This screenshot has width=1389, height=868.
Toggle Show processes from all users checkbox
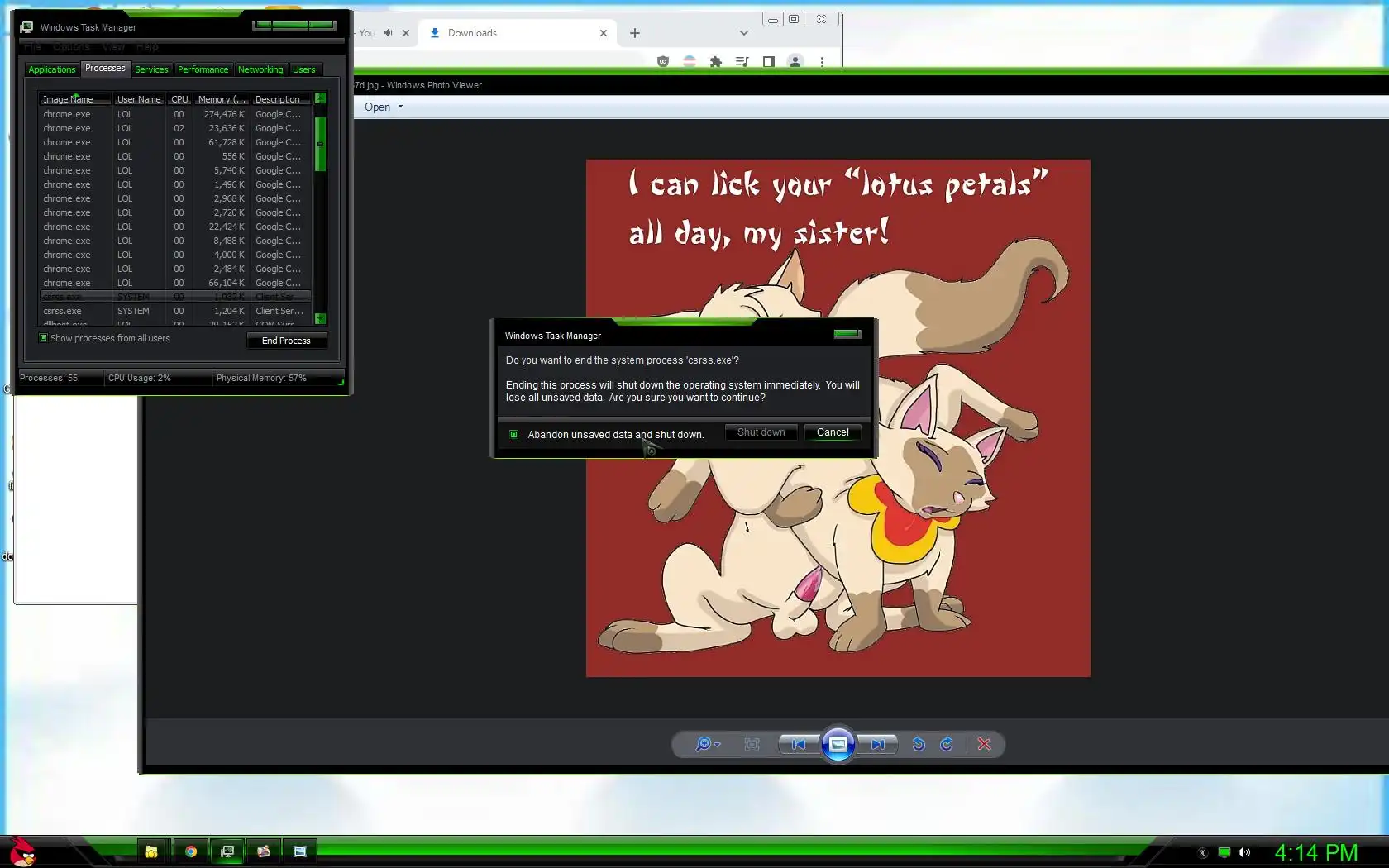pyautogui.click(x=44, y=338)
